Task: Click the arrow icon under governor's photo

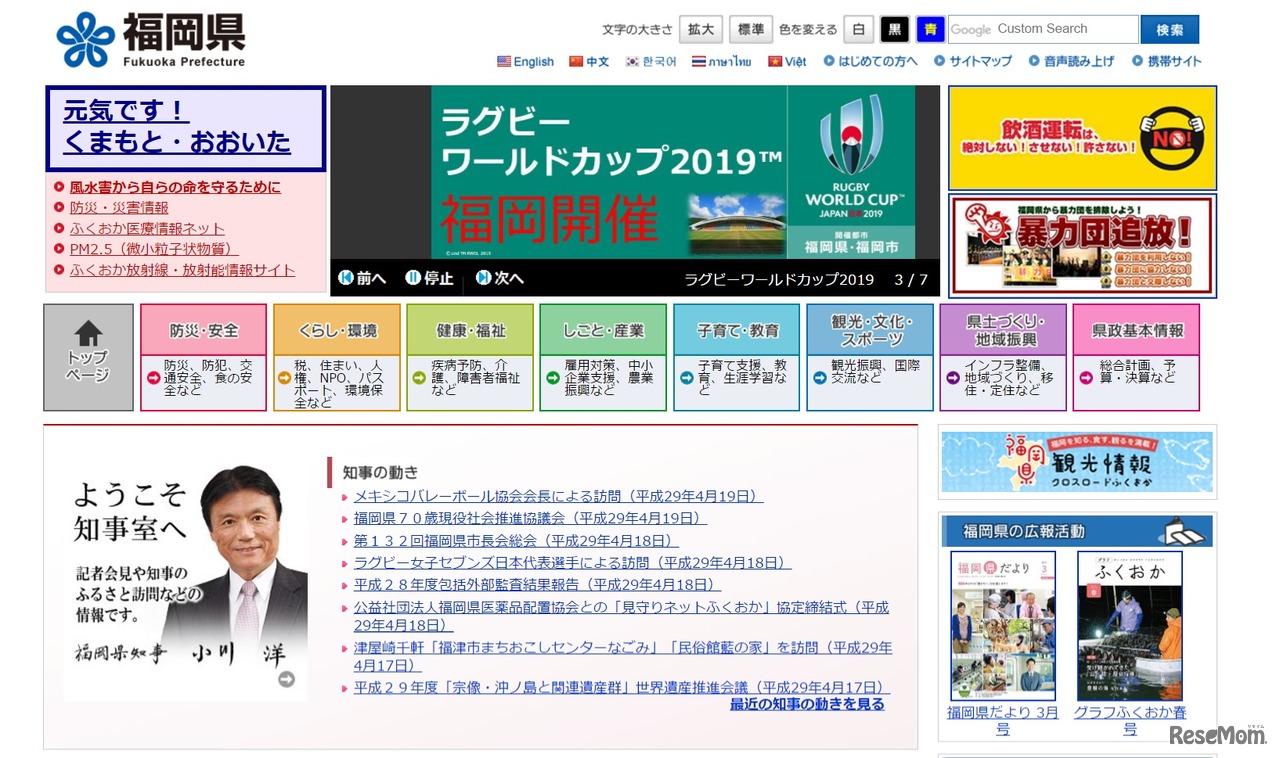Action: [x=286, y=680]
